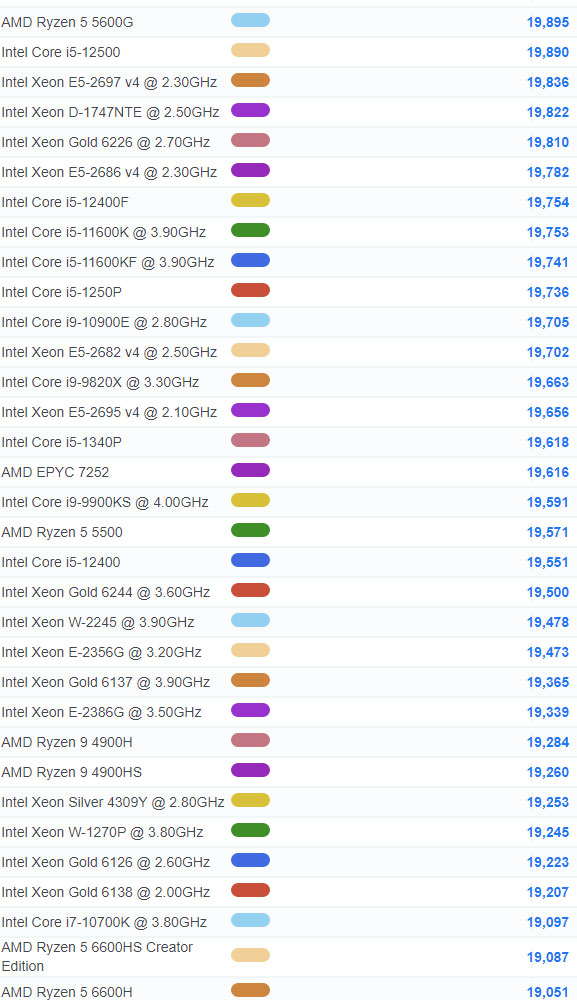
Task: Click the green swatch beside Xeon W-1270P
Action: 250,830
